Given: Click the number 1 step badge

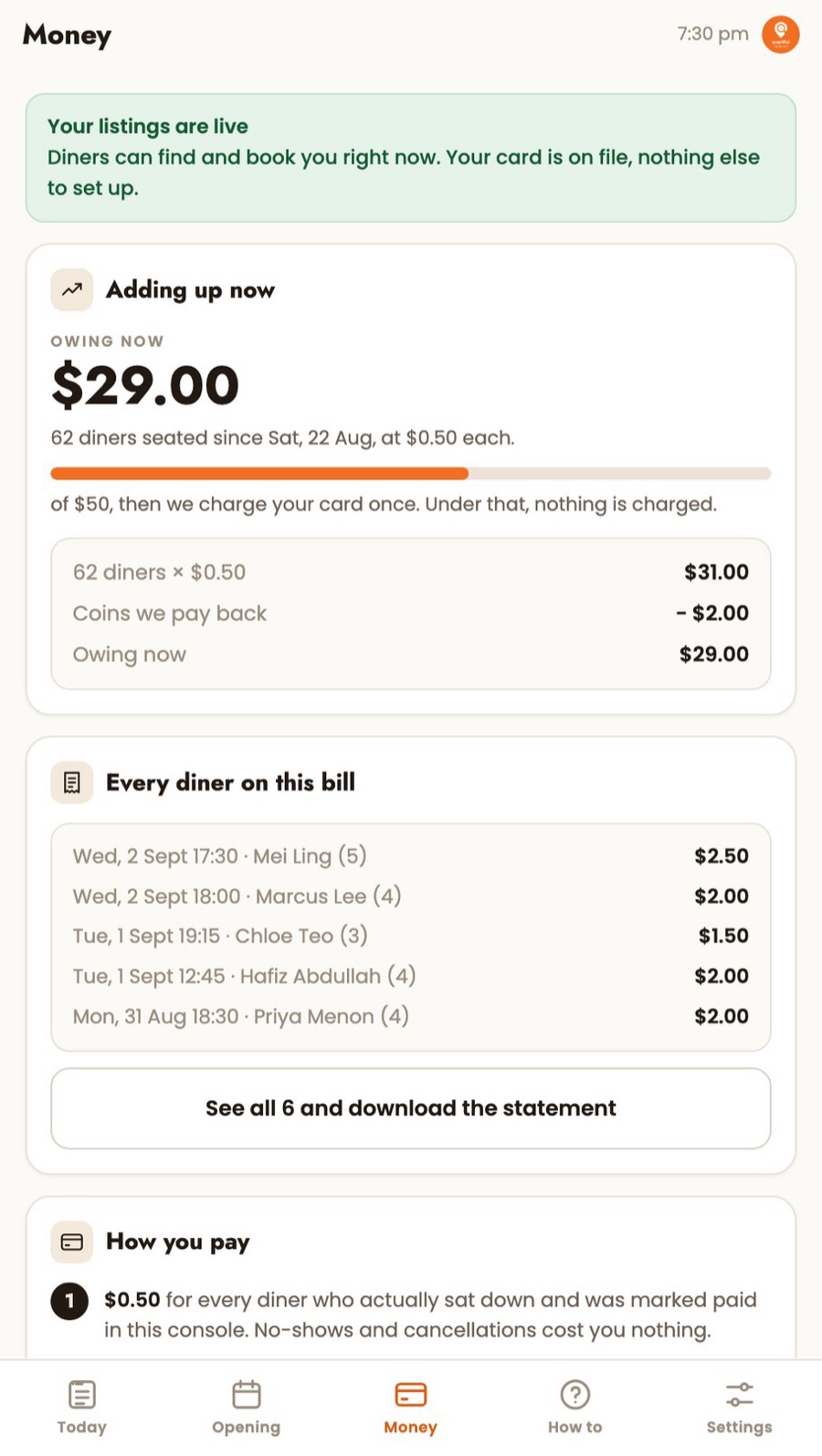Looking at the screenshot, I should pyautogui.click(x=69, y=1301).
